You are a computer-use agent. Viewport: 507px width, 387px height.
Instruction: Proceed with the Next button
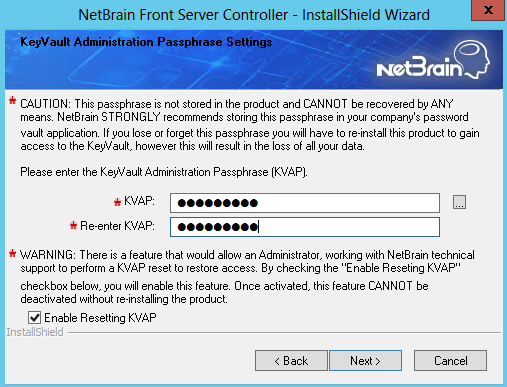[365, 360]
